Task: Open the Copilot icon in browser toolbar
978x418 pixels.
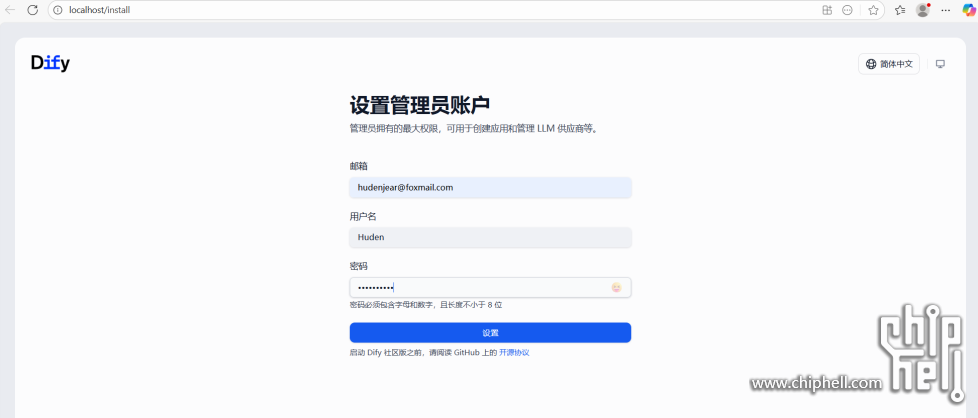Action: (968, 10)
